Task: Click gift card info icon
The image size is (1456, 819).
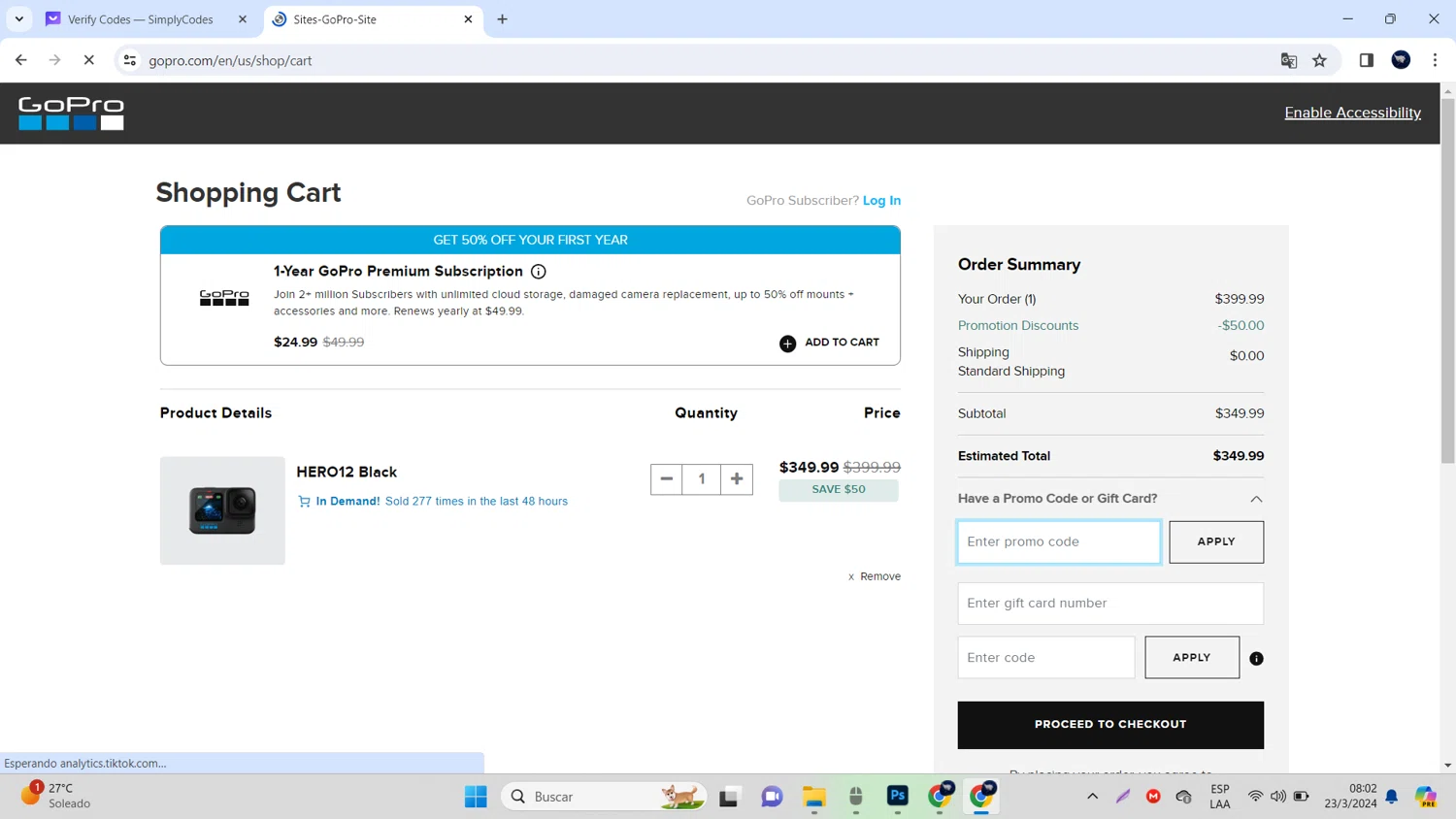Action: 1256,659
